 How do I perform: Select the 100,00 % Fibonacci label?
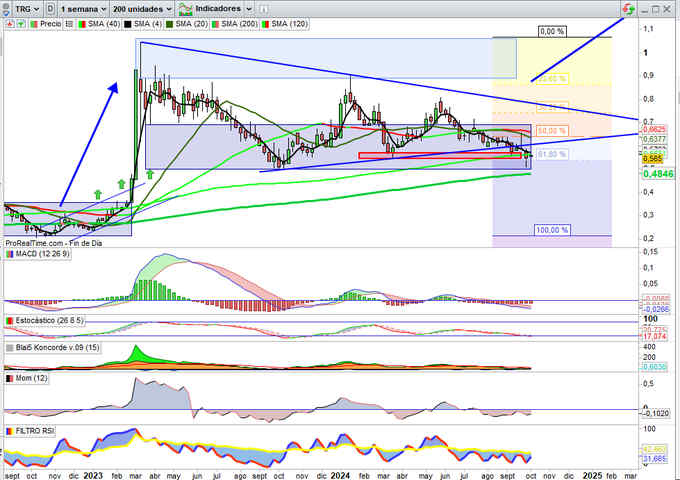[x=552, y=230]
